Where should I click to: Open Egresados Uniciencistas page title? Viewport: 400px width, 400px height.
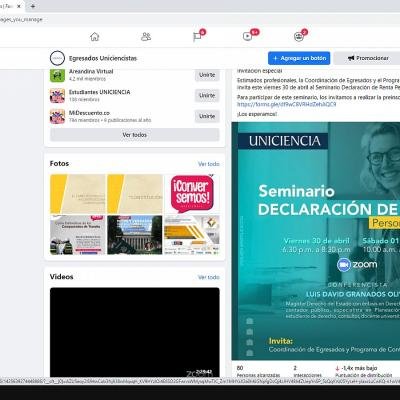[103, 58]
